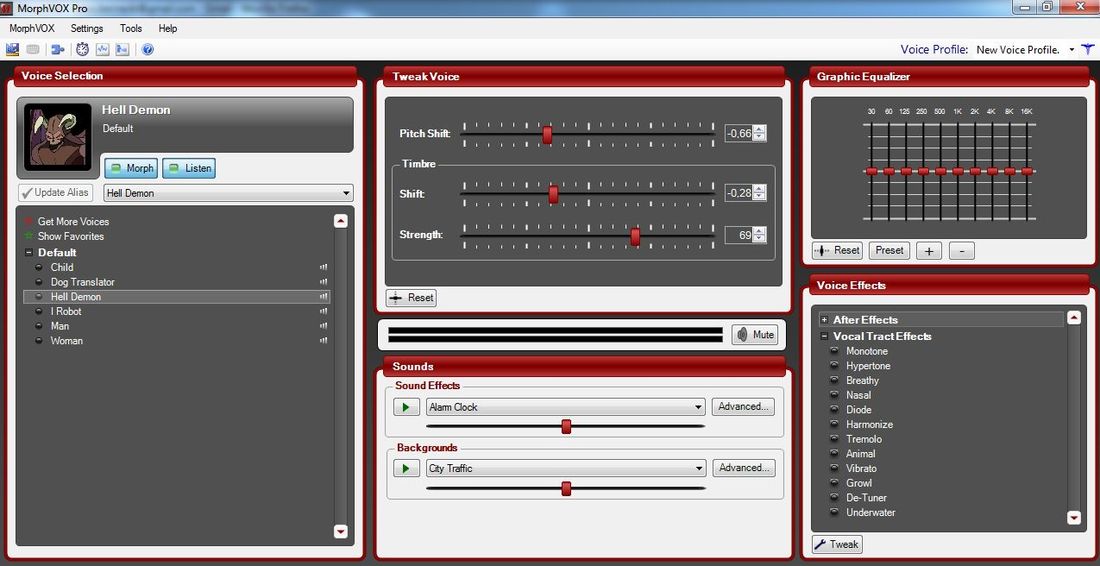Click the Show Favorites green star
Viewport: 1100px width, 566px height.
(29, 236)
